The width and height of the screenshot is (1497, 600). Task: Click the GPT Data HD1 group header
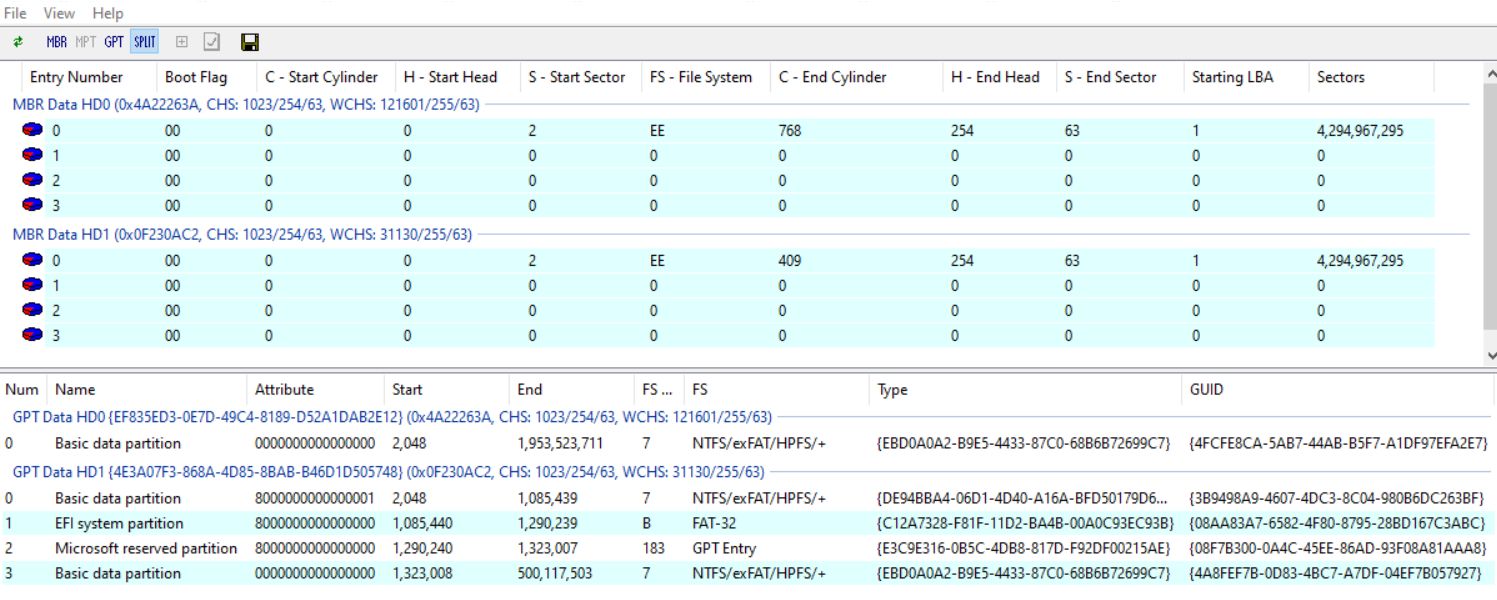coord(388,471)
